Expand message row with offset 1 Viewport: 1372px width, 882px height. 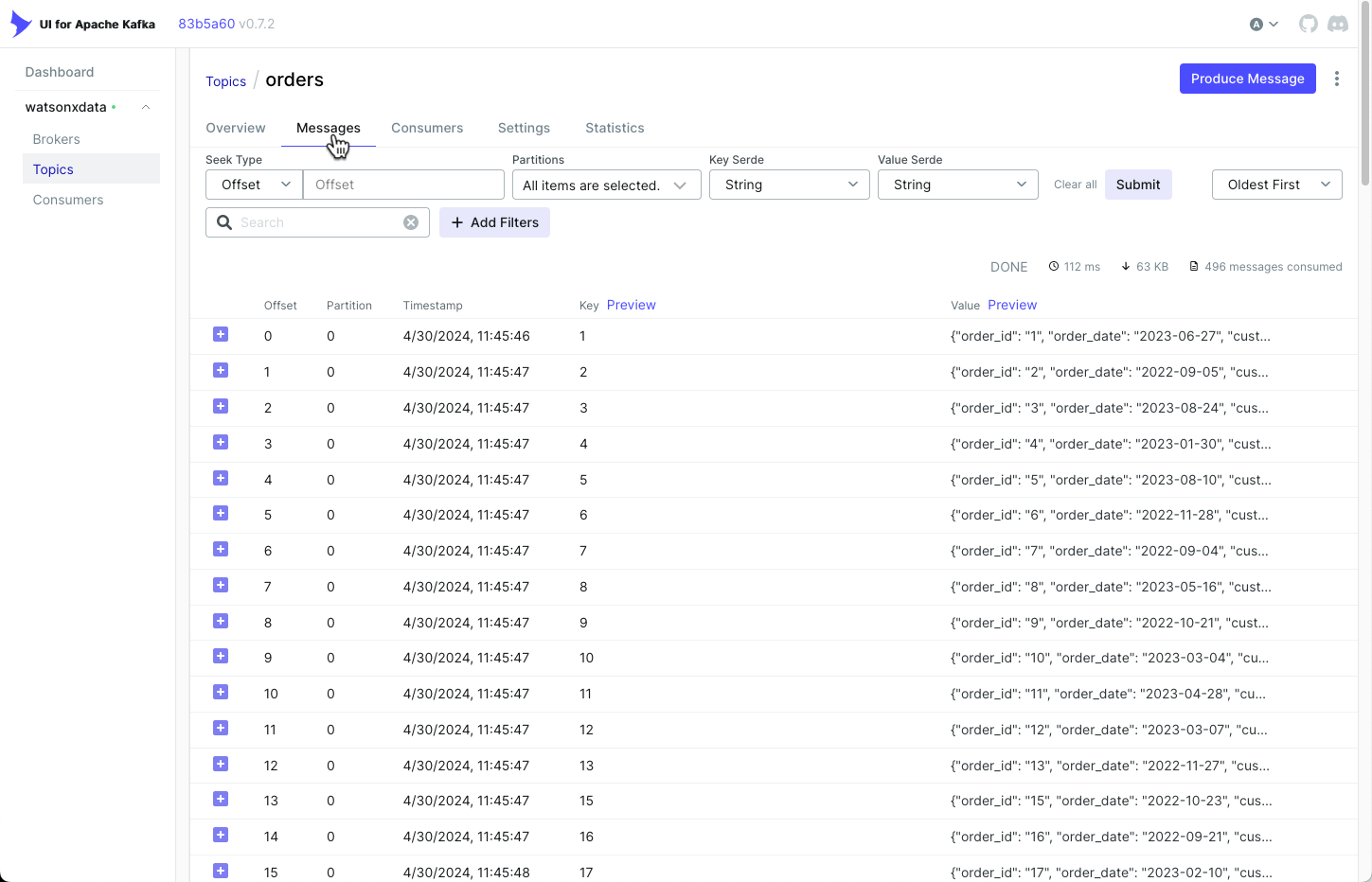(x=221, y=370)
